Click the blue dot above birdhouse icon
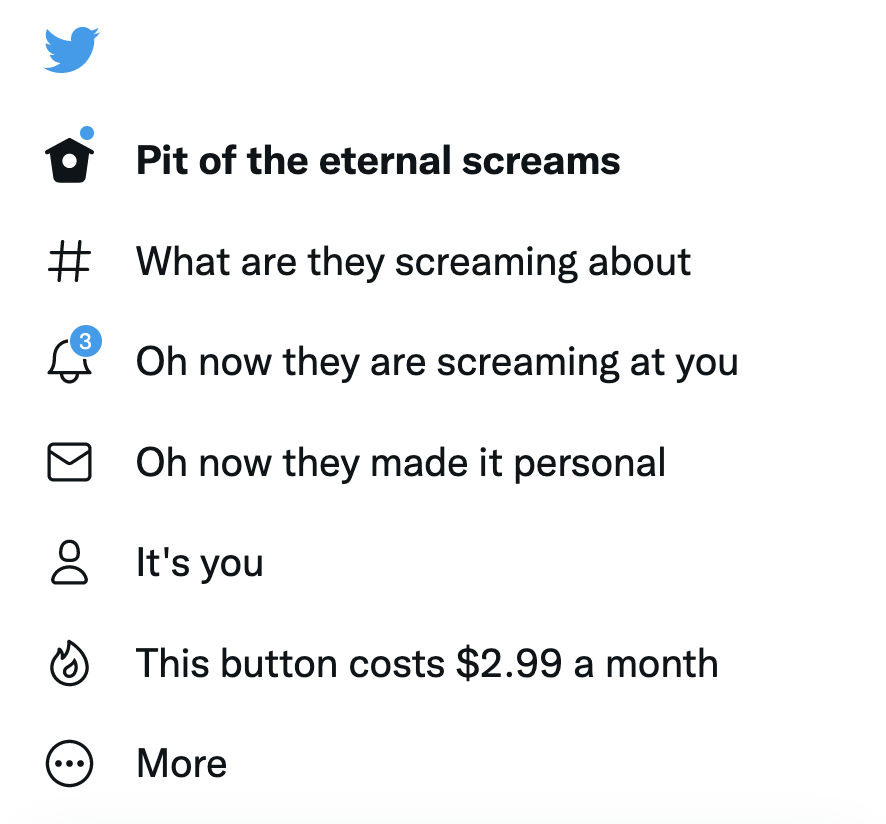Image resolution: width=886 pixels, height=824 pixels. [x=87, y=133]
